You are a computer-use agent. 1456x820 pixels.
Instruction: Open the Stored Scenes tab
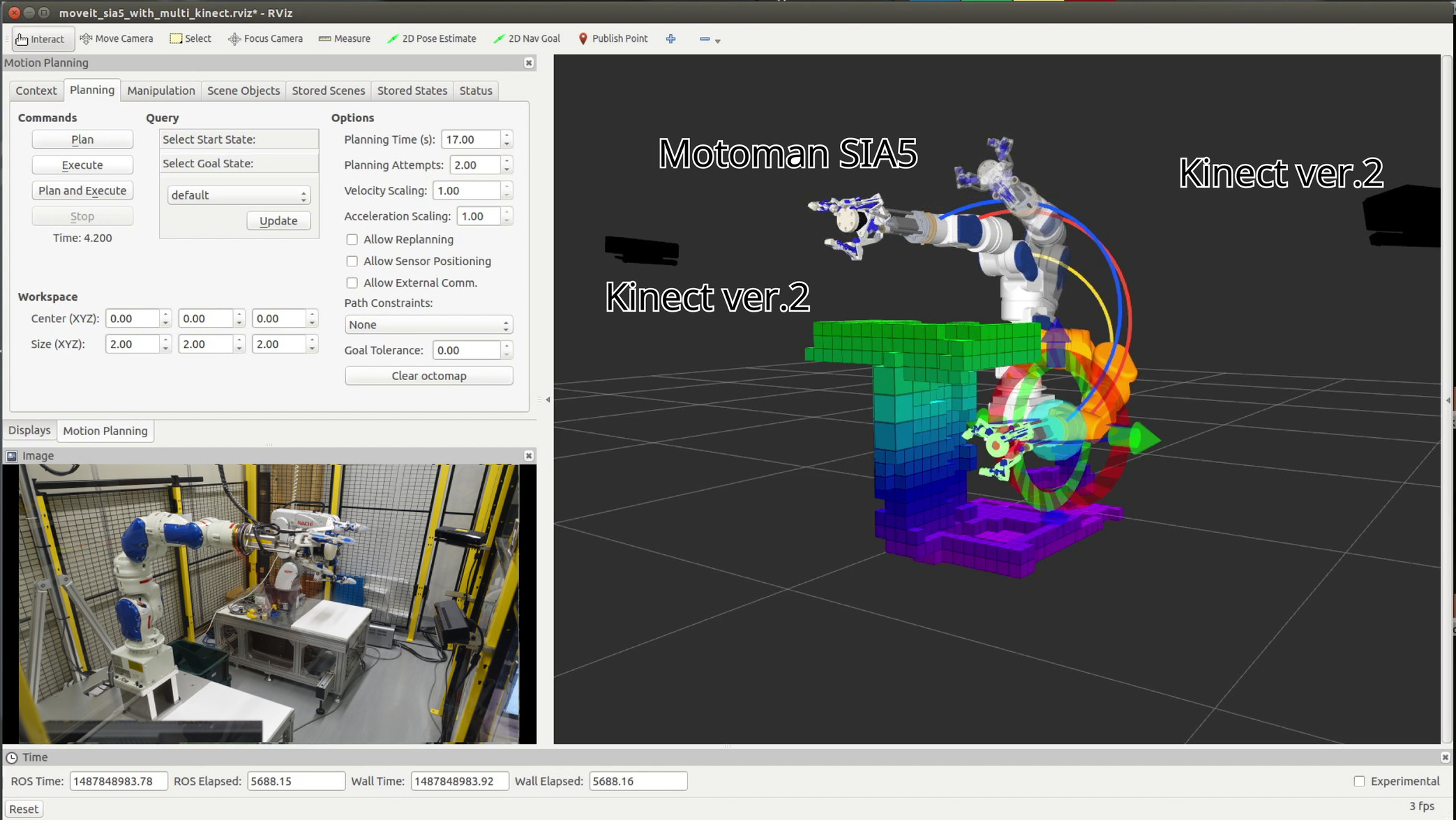[x=329, y=91]
